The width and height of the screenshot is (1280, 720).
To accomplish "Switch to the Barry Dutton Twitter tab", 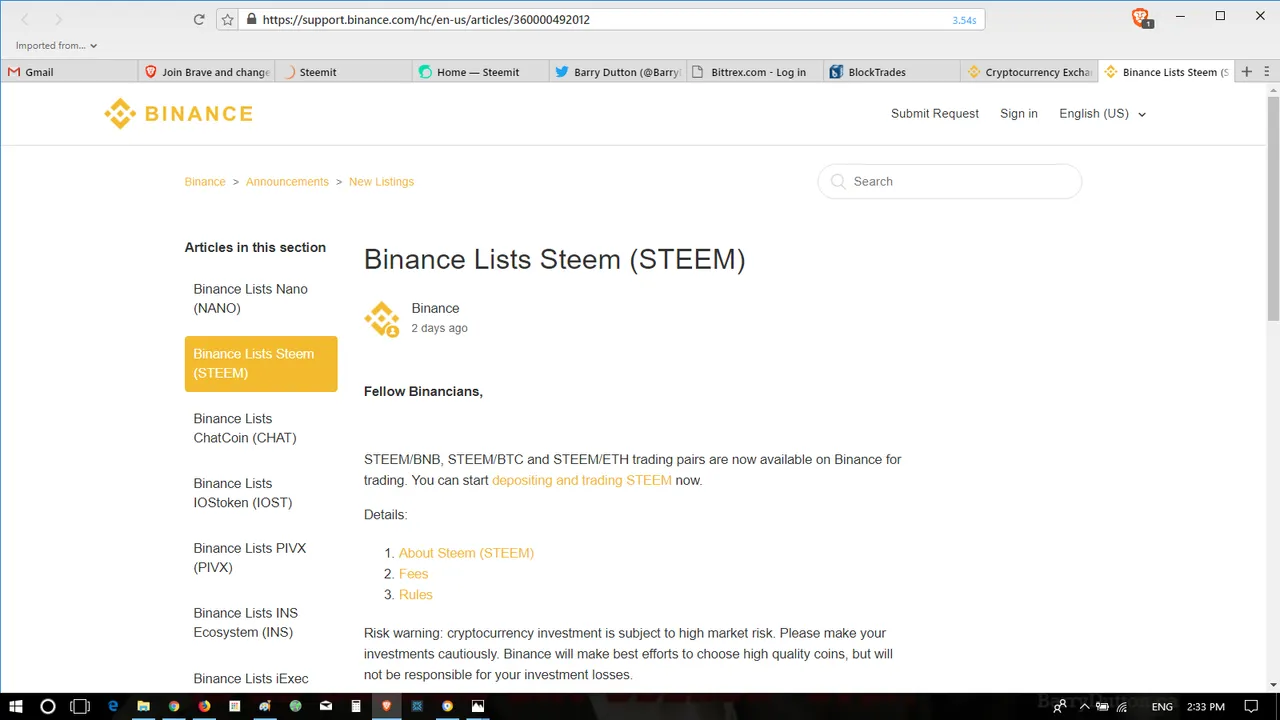I will 618,72.
